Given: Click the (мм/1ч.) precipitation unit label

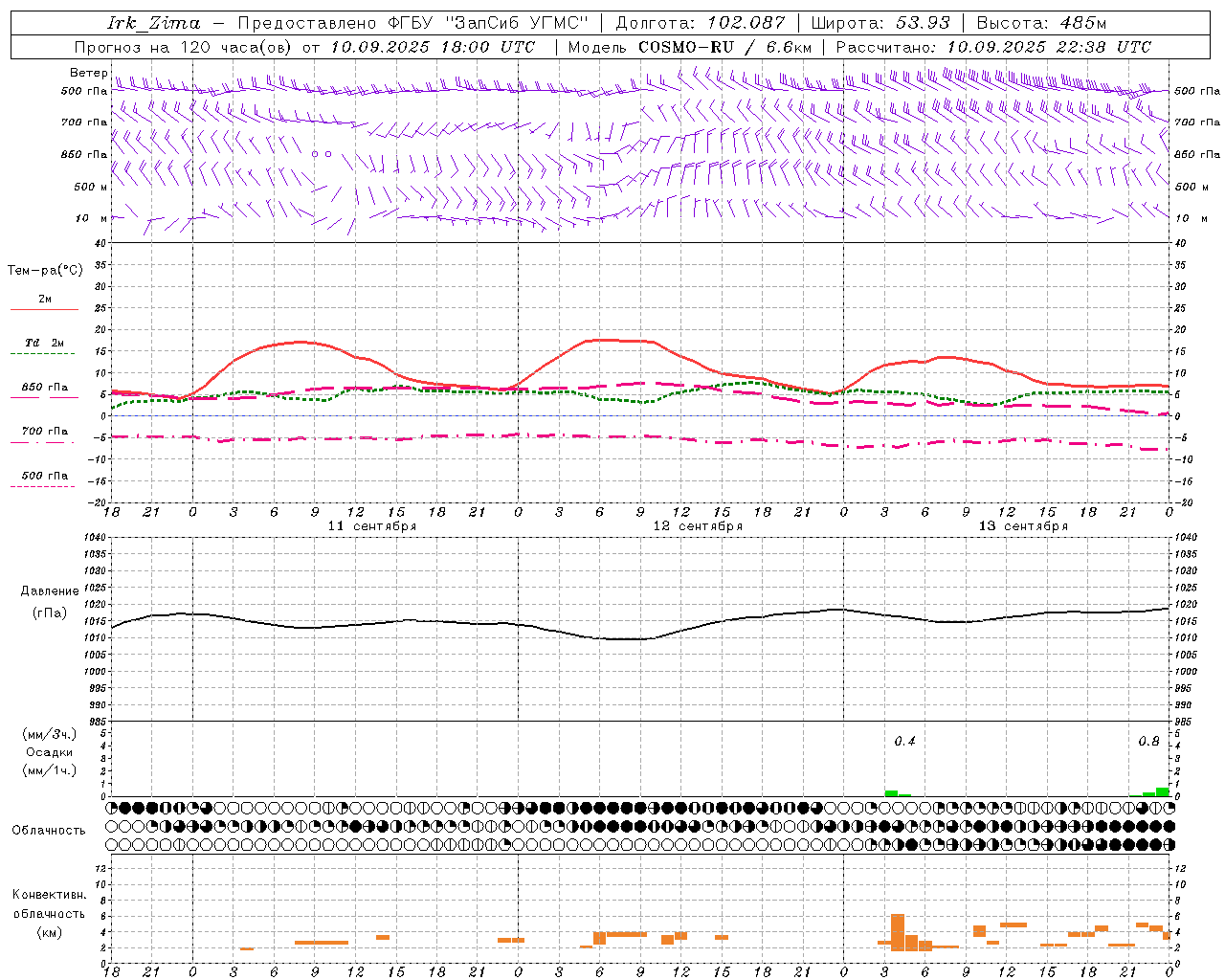Looking at the screenshot, I should point(50,770).
